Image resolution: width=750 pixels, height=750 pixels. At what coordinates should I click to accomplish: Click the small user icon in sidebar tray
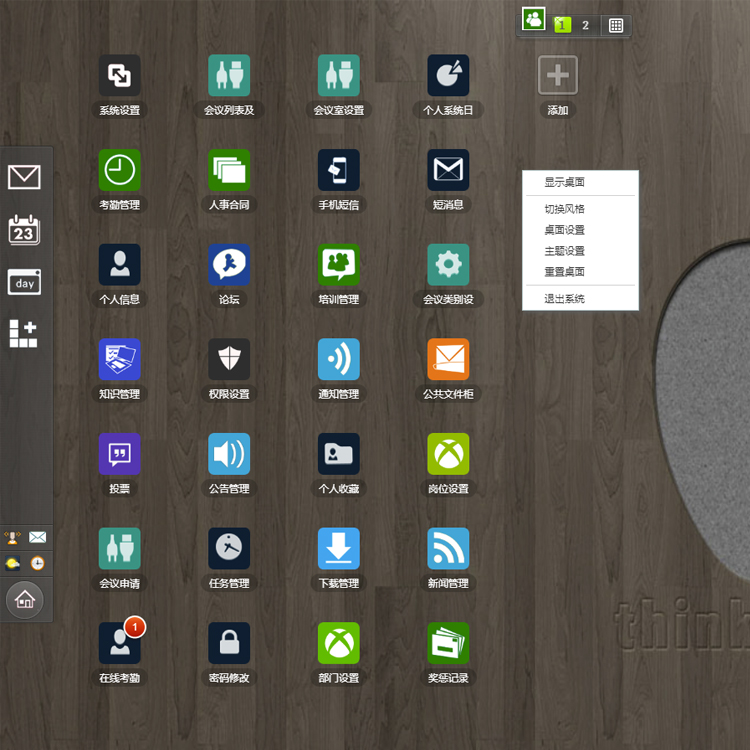tap(12, 538)
